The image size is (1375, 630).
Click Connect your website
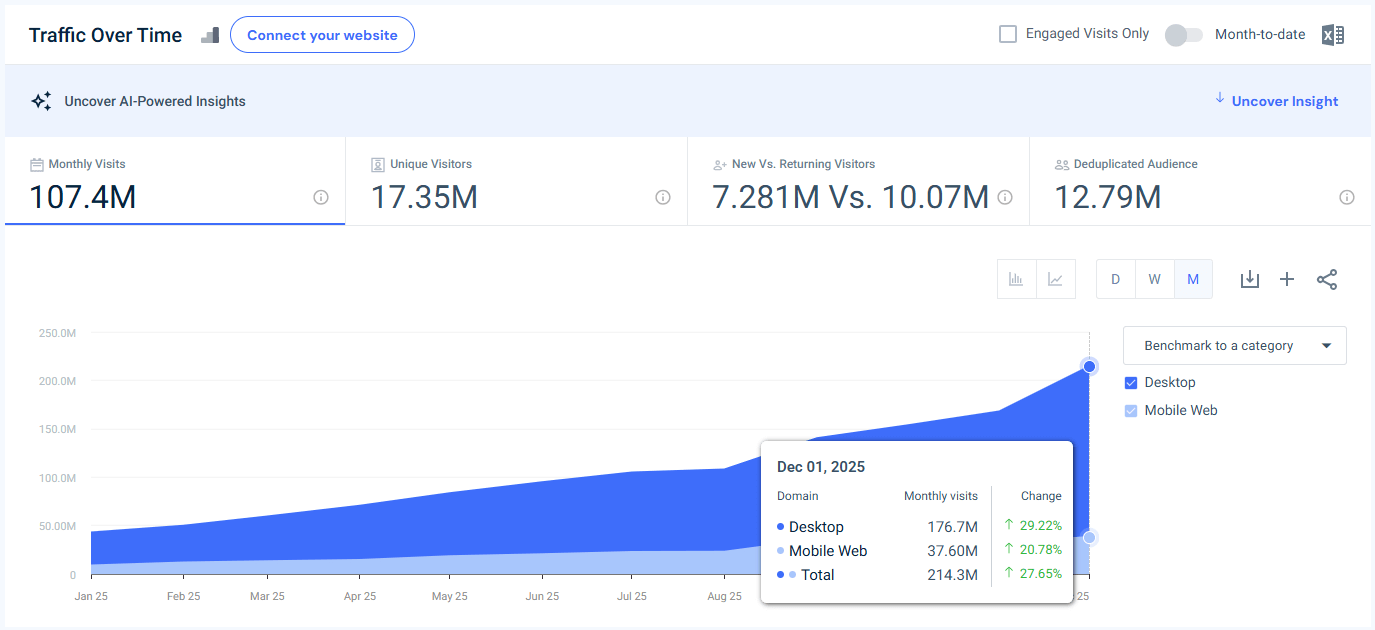point(322,34)
